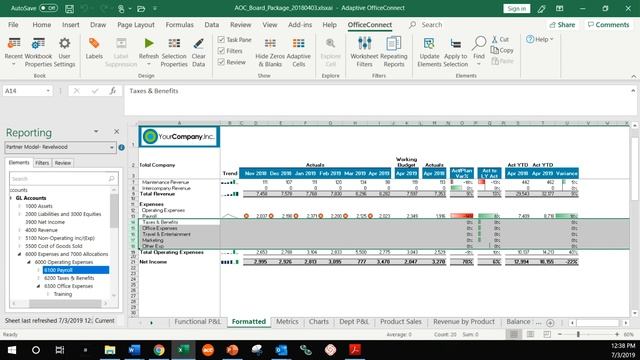The height and width of the screenshot is (360, 640).
Task: Select 4000 Revenue tree item
Action: pos(41,230)
